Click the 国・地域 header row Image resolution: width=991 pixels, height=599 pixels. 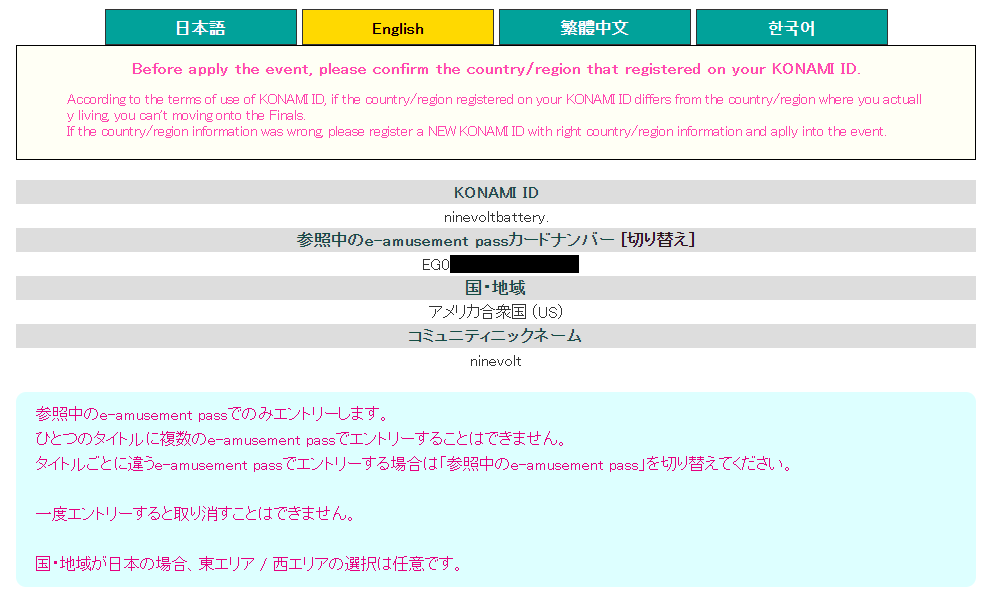pyautogui.click(x=496, y=288)
